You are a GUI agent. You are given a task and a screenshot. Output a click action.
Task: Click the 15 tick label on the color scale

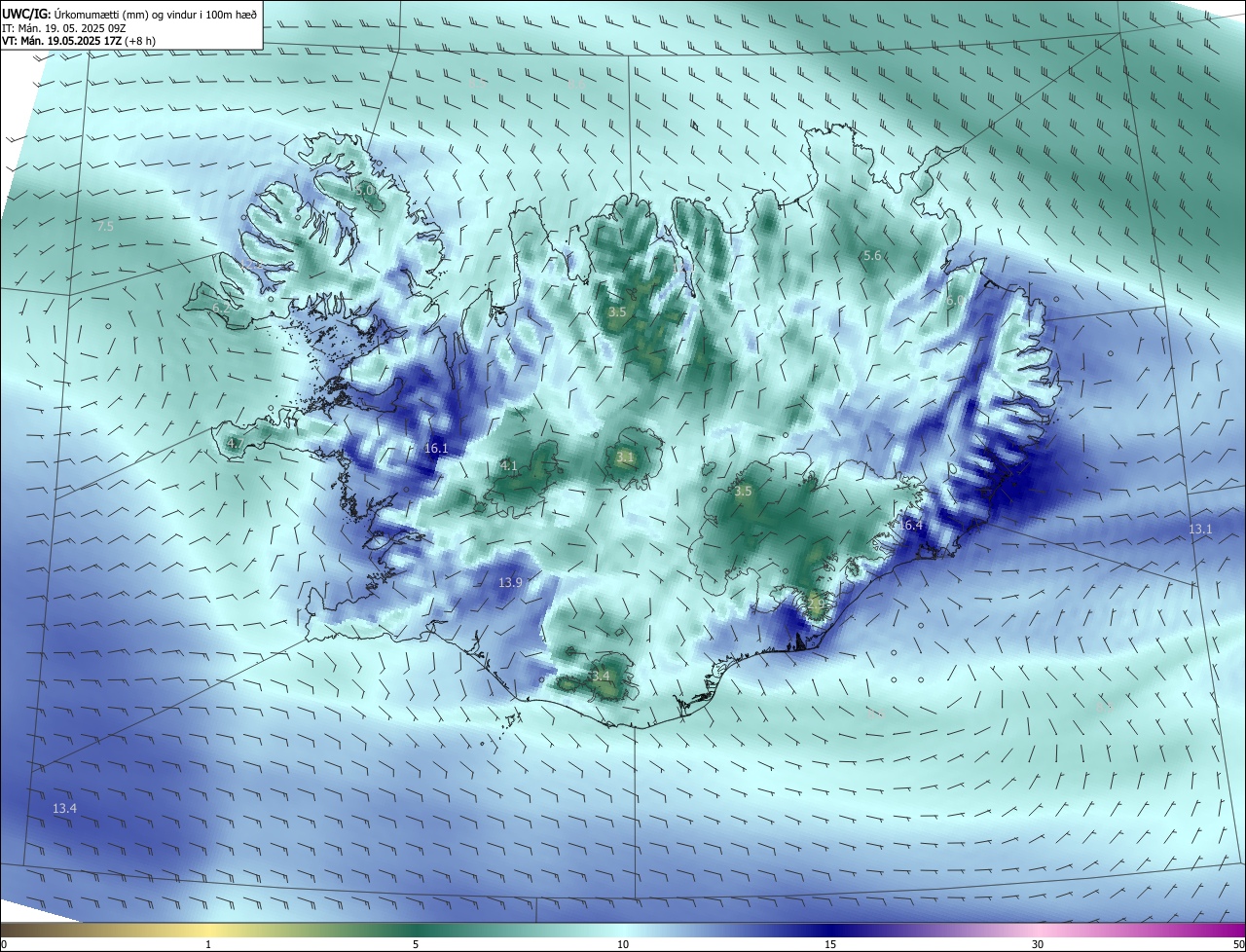coord(830,945)
